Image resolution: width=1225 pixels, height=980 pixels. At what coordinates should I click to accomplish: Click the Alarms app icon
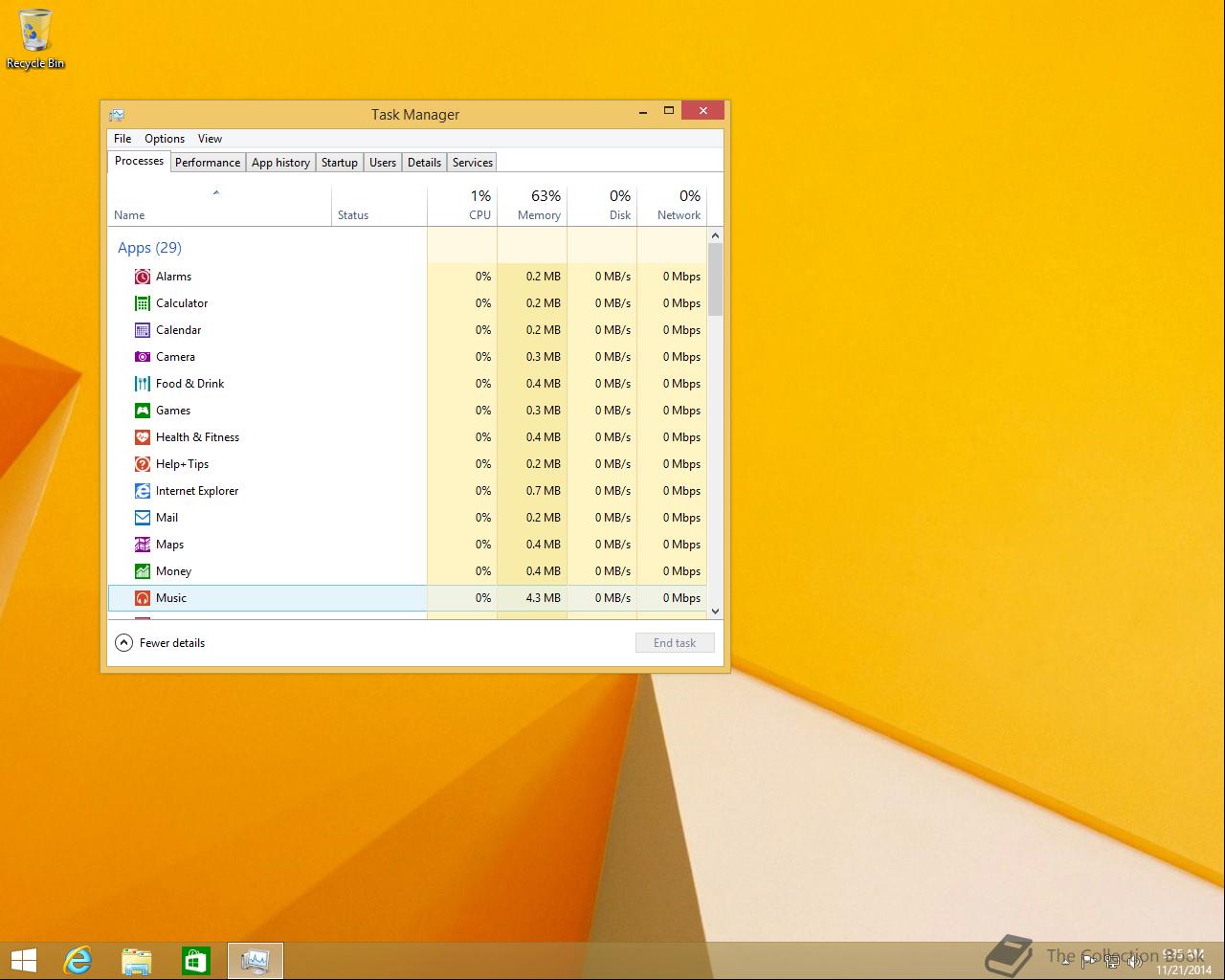coord(143,277)
